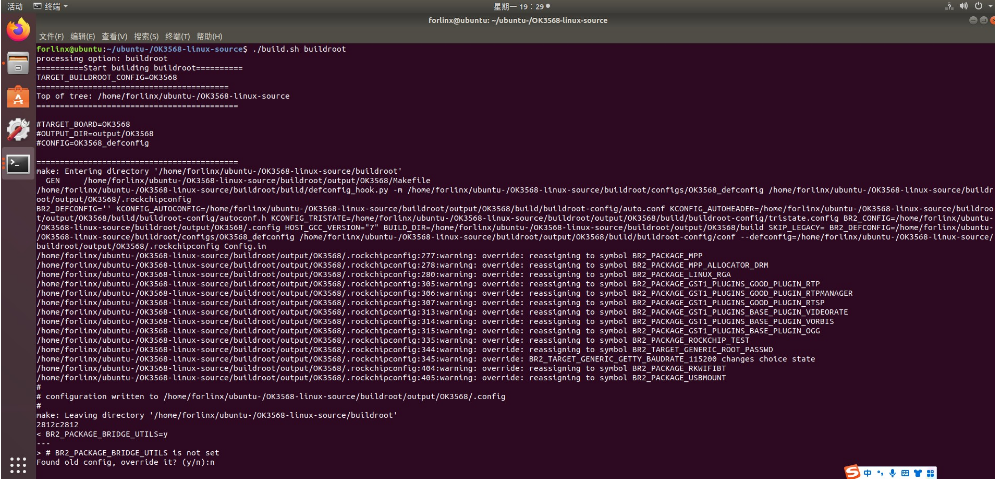
Task: Click the 'make: Leaving directory' line
Action: pos(217,415)
